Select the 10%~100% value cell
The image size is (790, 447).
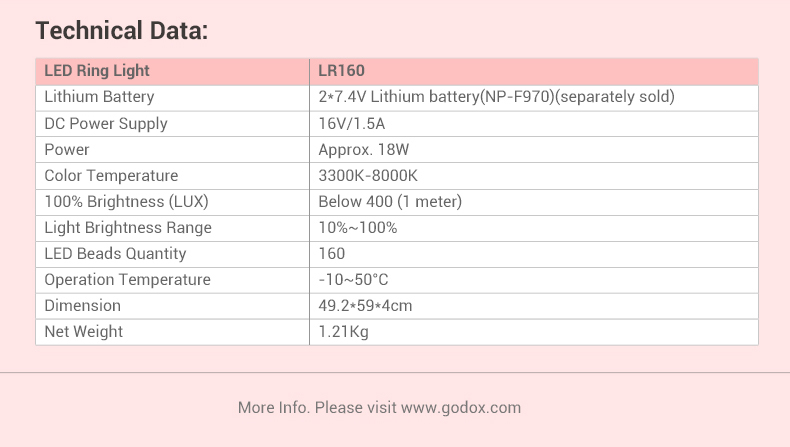(x=357, y=227)
